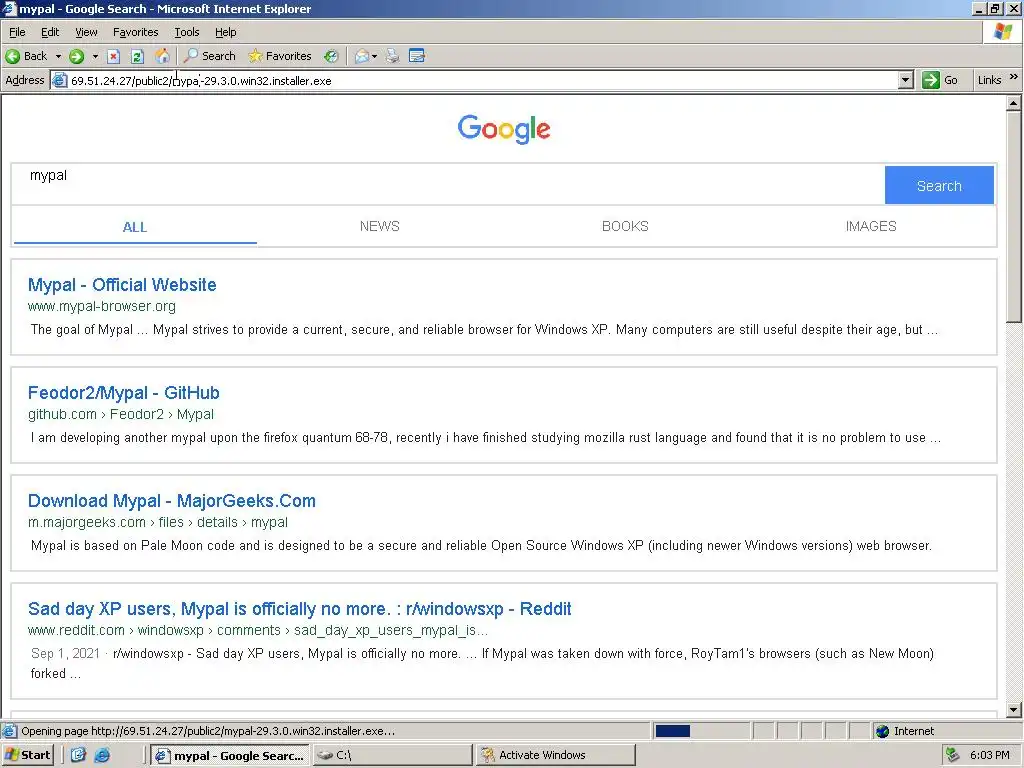Print the page with the printer icon

[392, 56]
